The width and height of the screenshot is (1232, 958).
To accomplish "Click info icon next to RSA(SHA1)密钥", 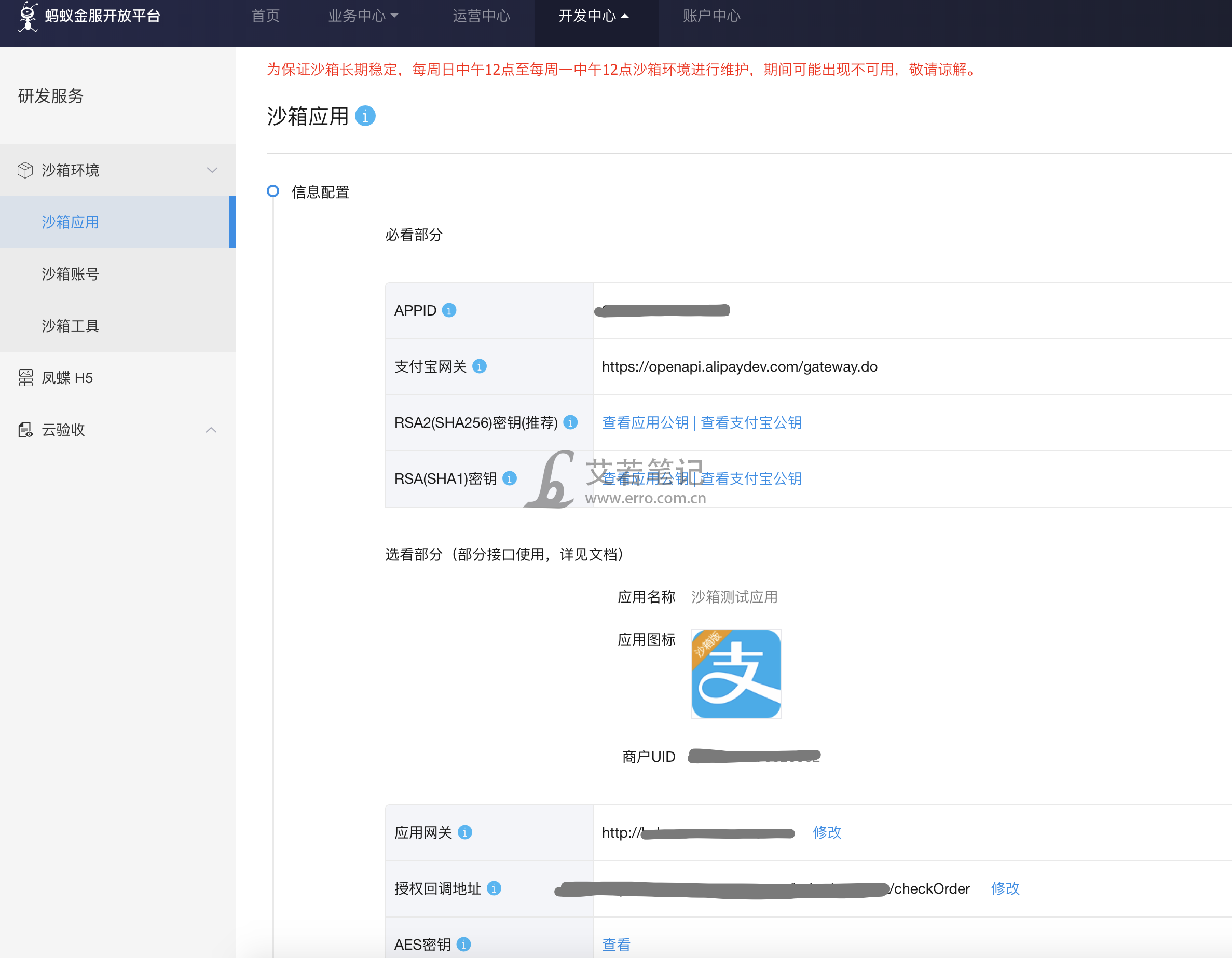I will [x=510, y=478].
